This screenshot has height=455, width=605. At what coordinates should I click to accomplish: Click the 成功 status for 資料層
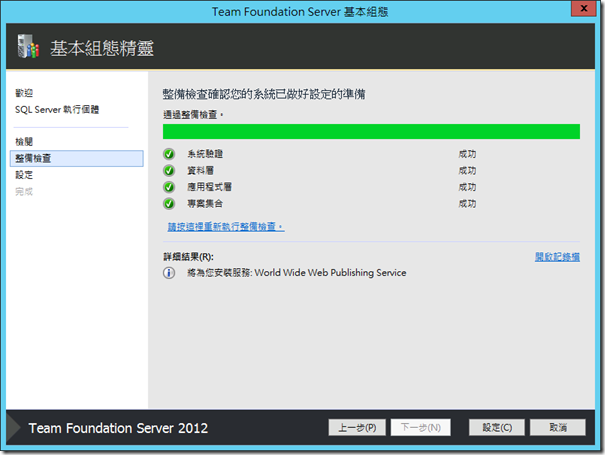(467, 171)
